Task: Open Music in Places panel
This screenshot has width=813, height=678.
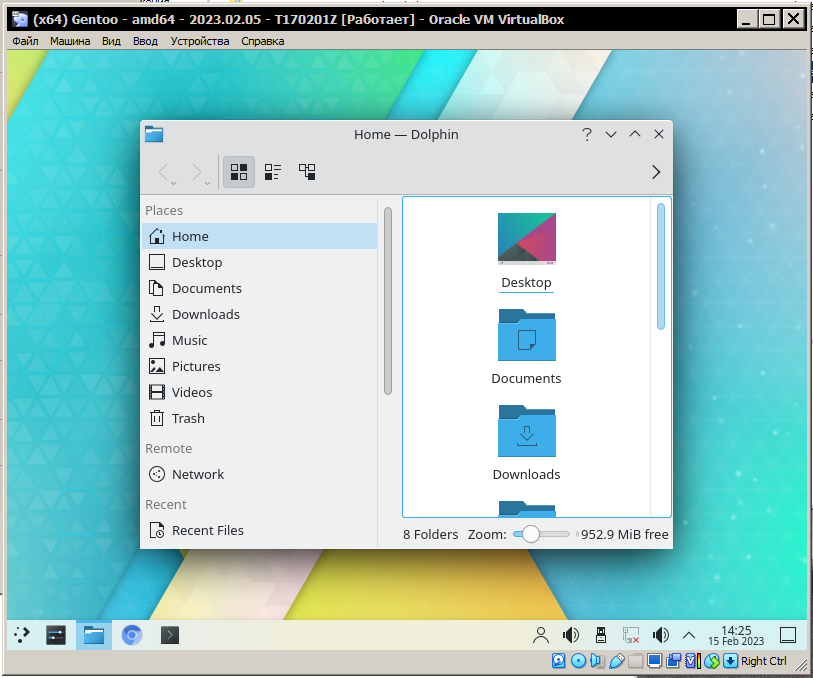Action: point(260,340)
